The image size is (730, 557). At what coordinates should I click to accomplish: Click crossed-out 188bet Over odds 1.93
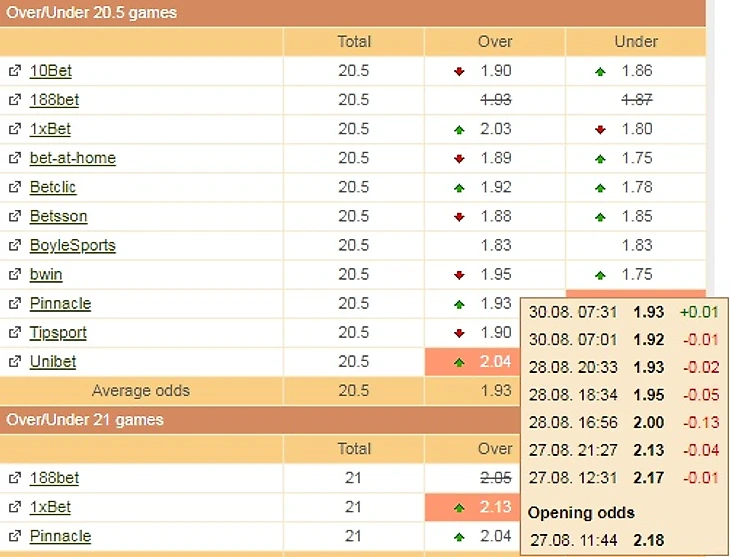pos(496,100)
